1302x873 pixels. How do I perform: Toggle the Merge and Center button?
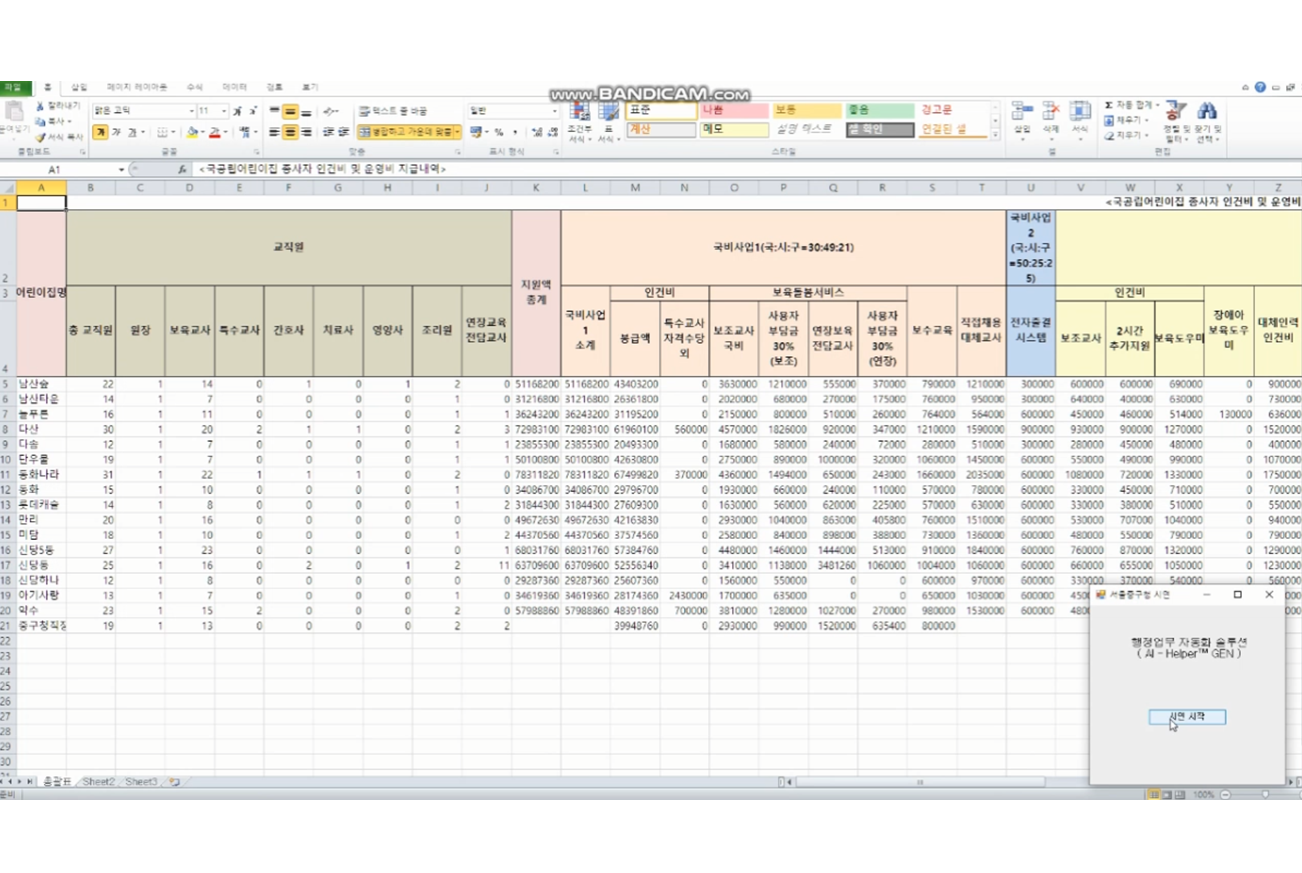click(409, 132)
